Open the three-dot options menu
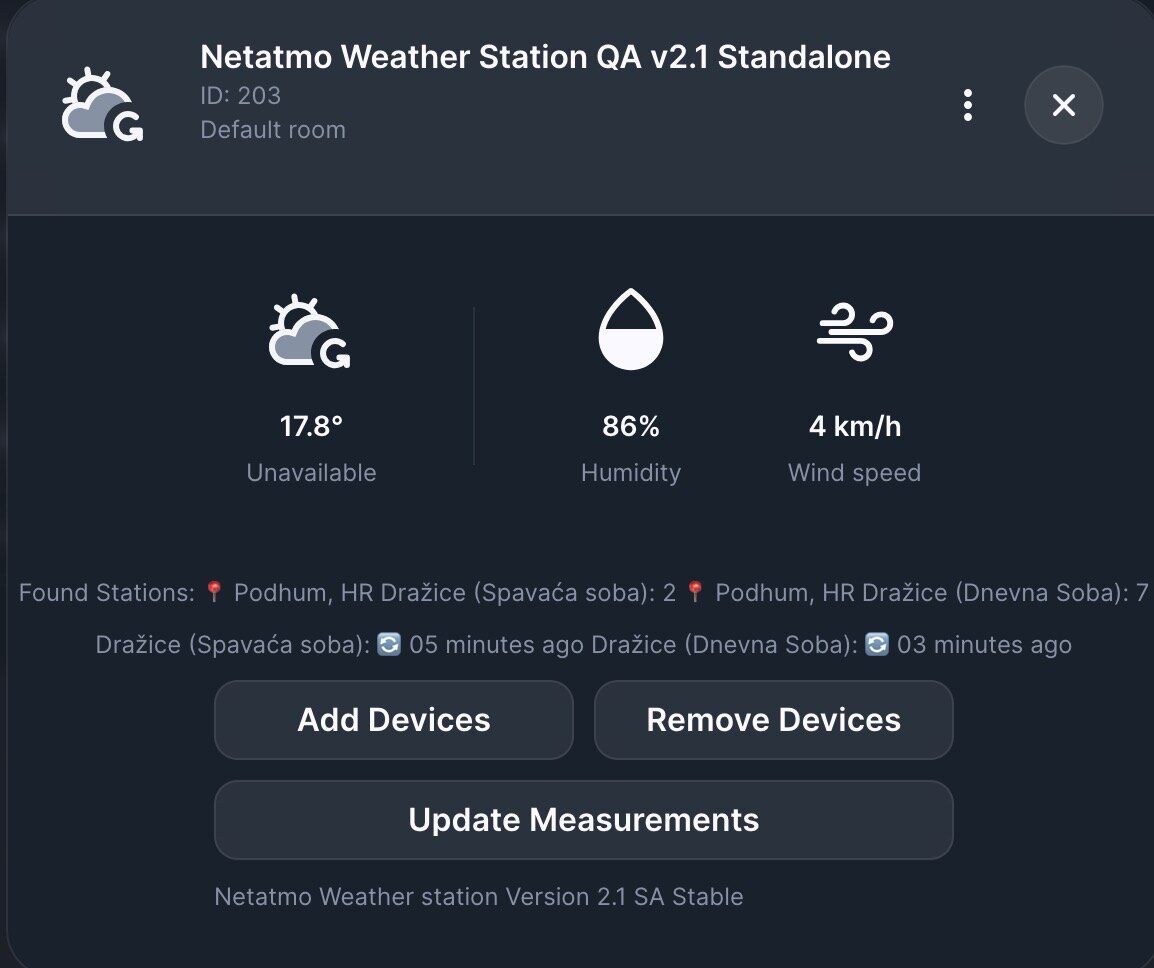Image resolution: width=1154 pixels, height=968 pixels. click(x=968, y=105)
